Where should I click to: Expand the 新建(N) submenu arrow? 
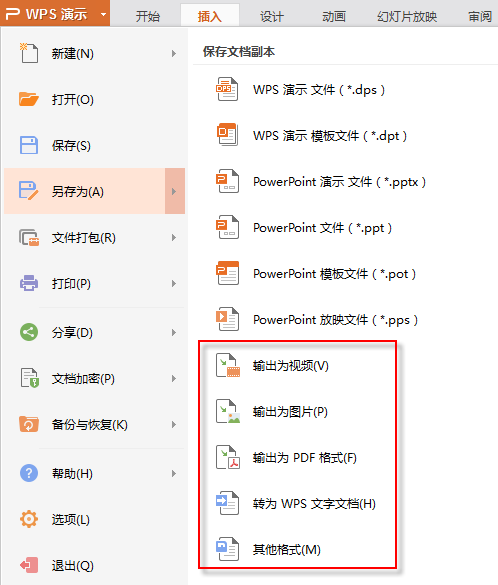tap(174, 54)
